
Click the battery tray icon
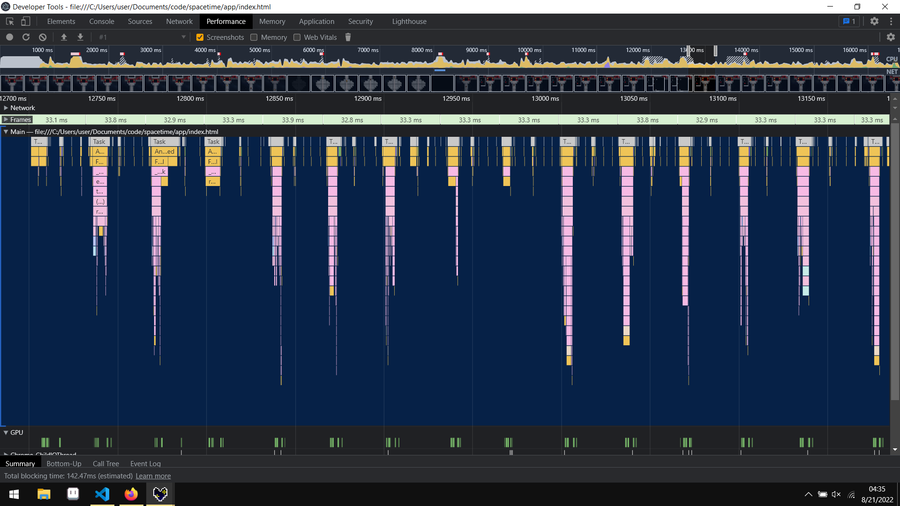point(823,495)
